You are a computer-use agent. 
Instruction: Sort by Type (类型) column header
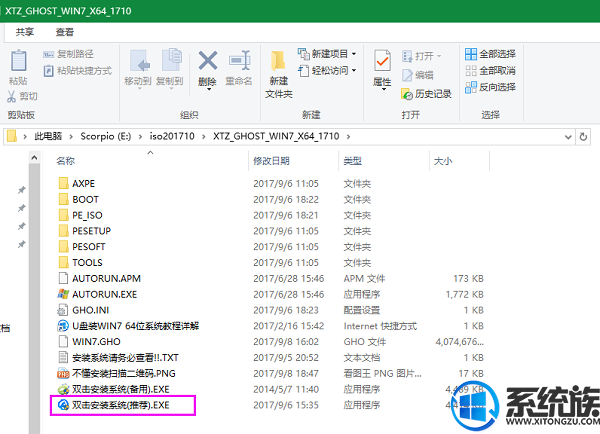[352, 161]
